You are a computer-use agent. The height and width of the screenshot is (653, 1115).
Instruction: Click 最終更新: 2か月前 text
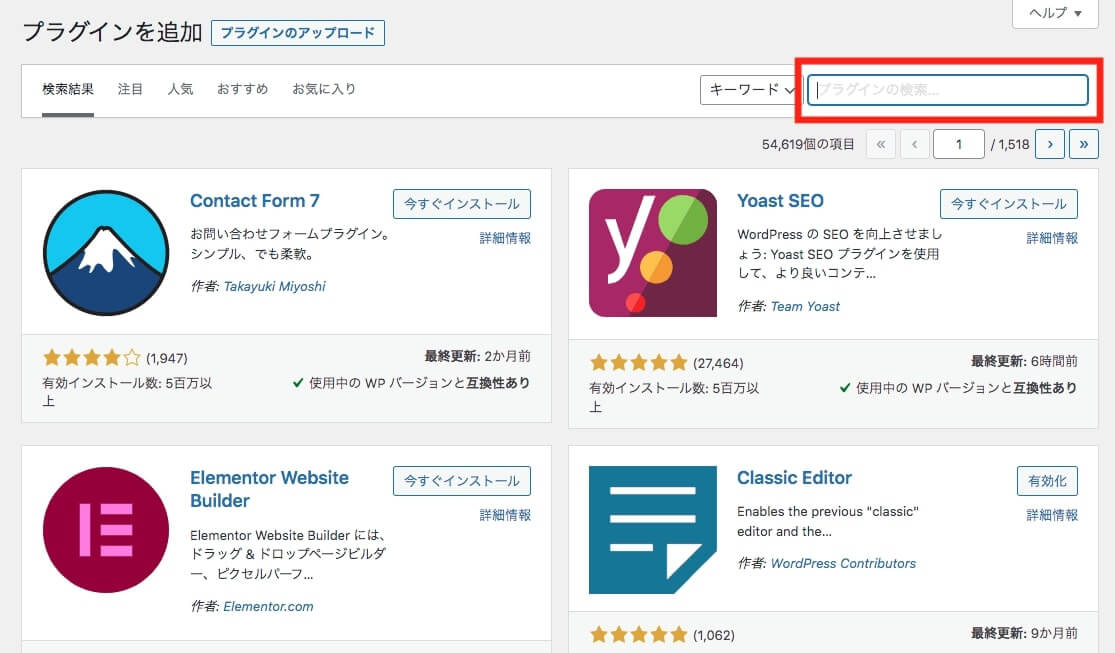click(477, 356)
